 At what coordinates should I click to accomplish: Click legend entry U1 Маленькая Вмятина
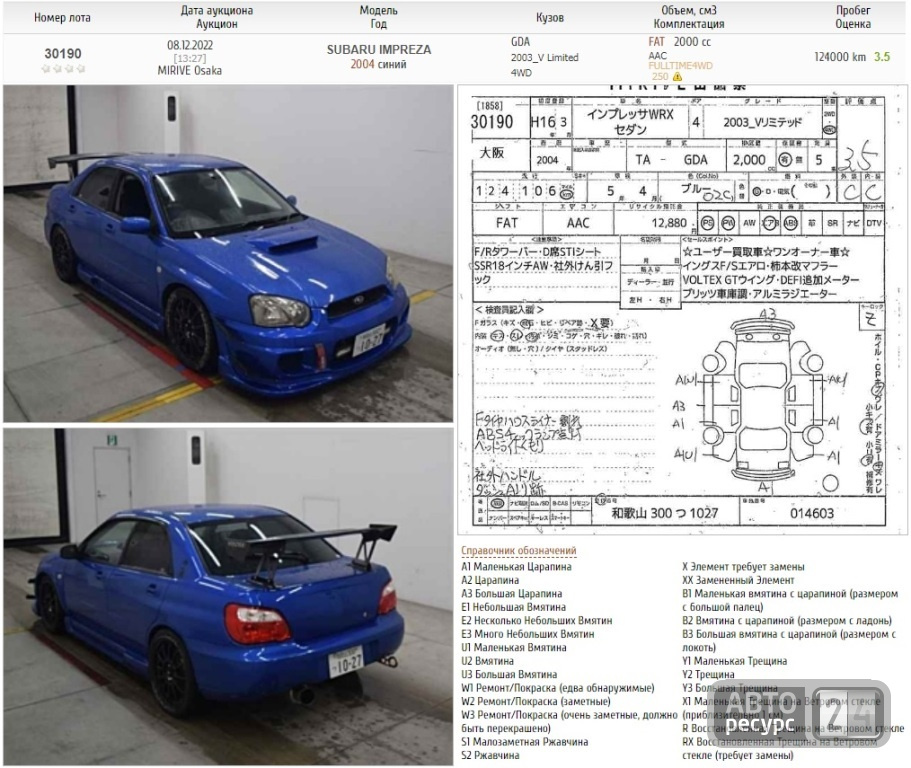514,648
